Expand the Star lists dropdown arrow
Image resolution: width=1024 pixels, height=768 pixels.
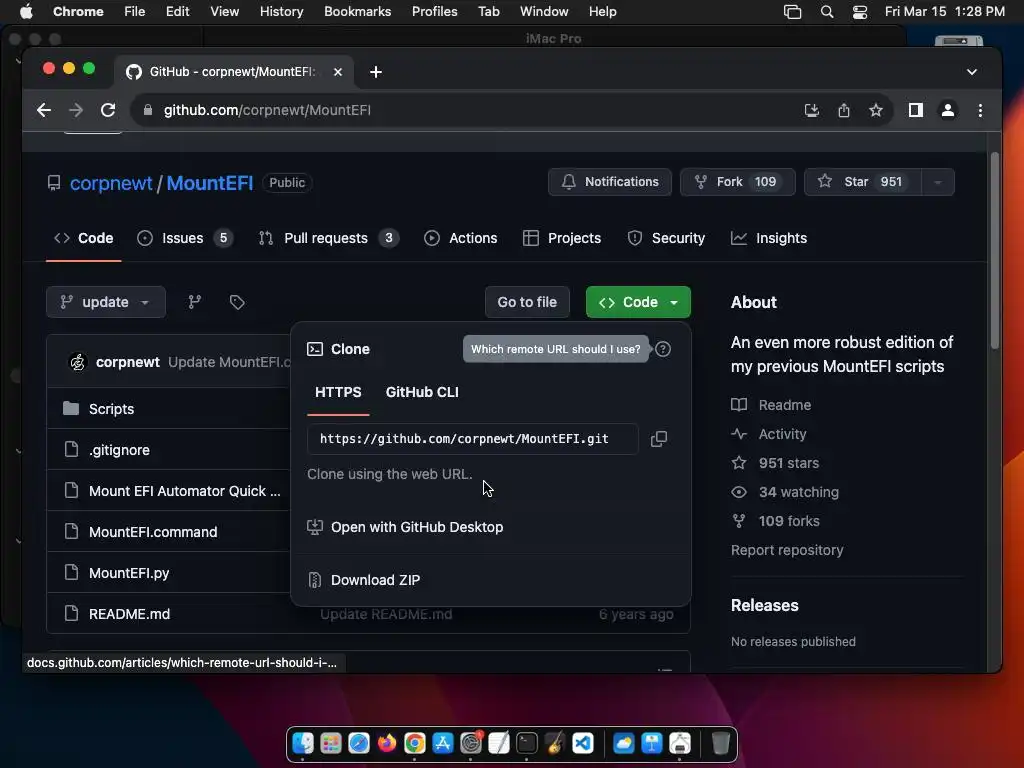[938, 182]
